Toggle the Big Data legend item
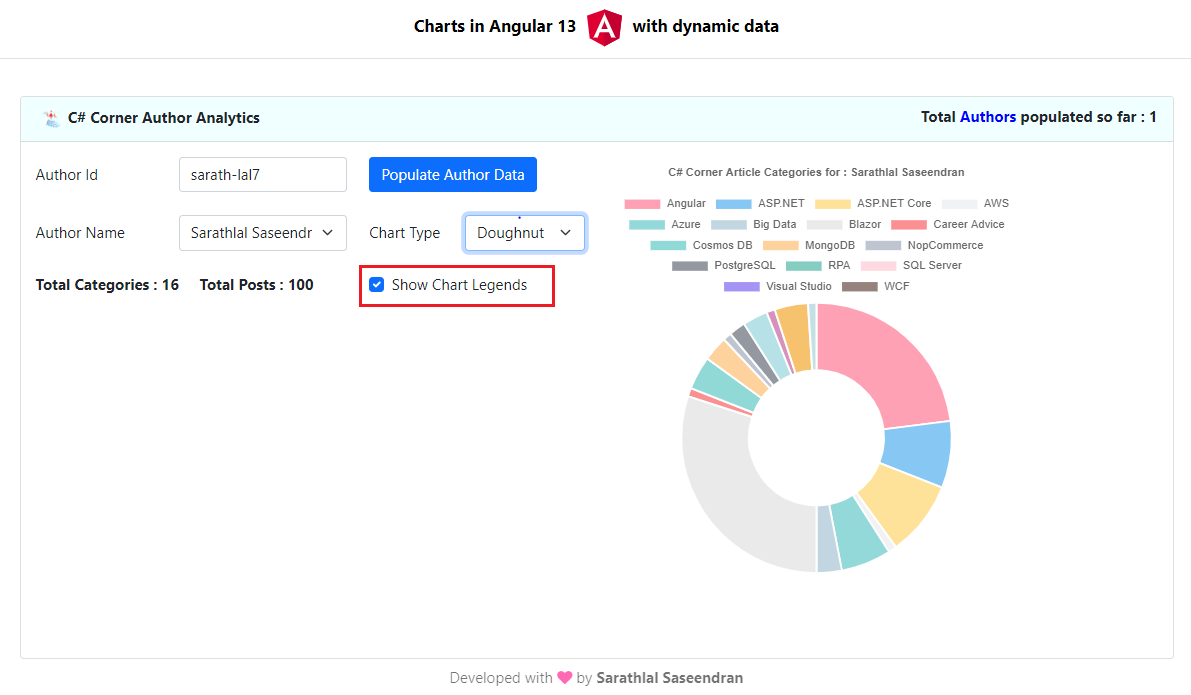 tap(753, 225)
